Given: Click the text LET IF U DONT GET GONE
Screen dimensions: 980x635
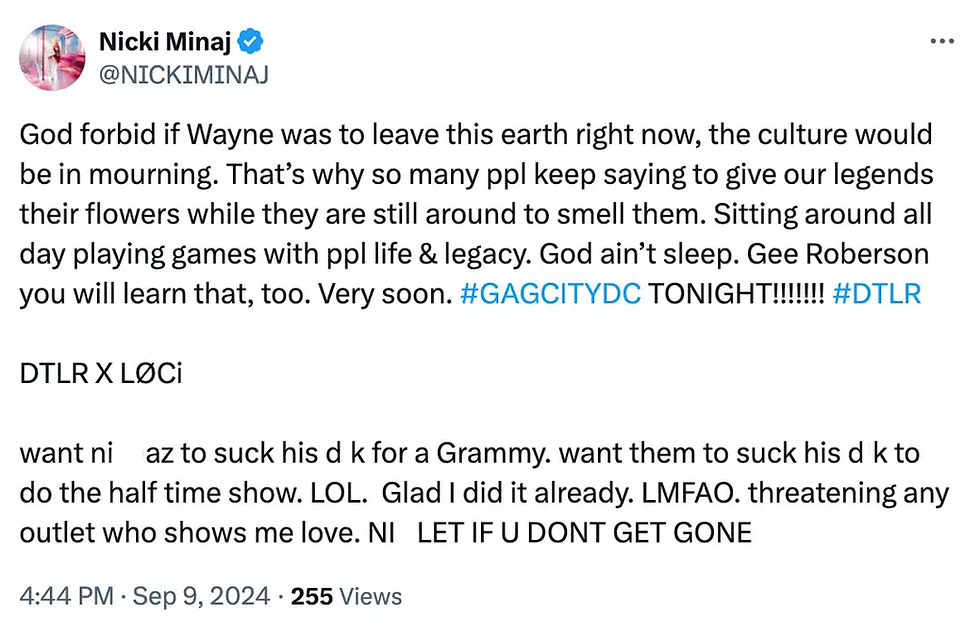Looking at the screenshot, I should click(x=584, y=532).
